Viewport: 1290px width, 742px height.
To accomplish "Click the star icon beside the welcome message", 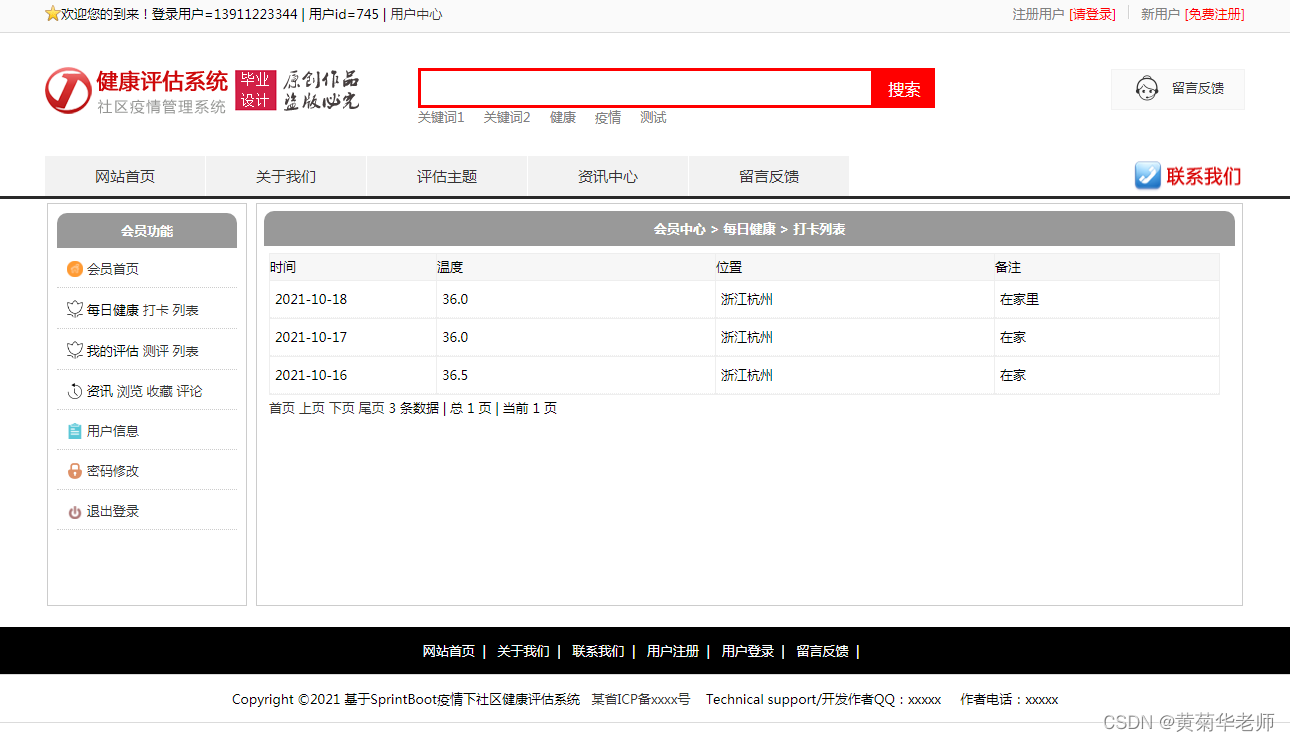I will tap(53, 14).
